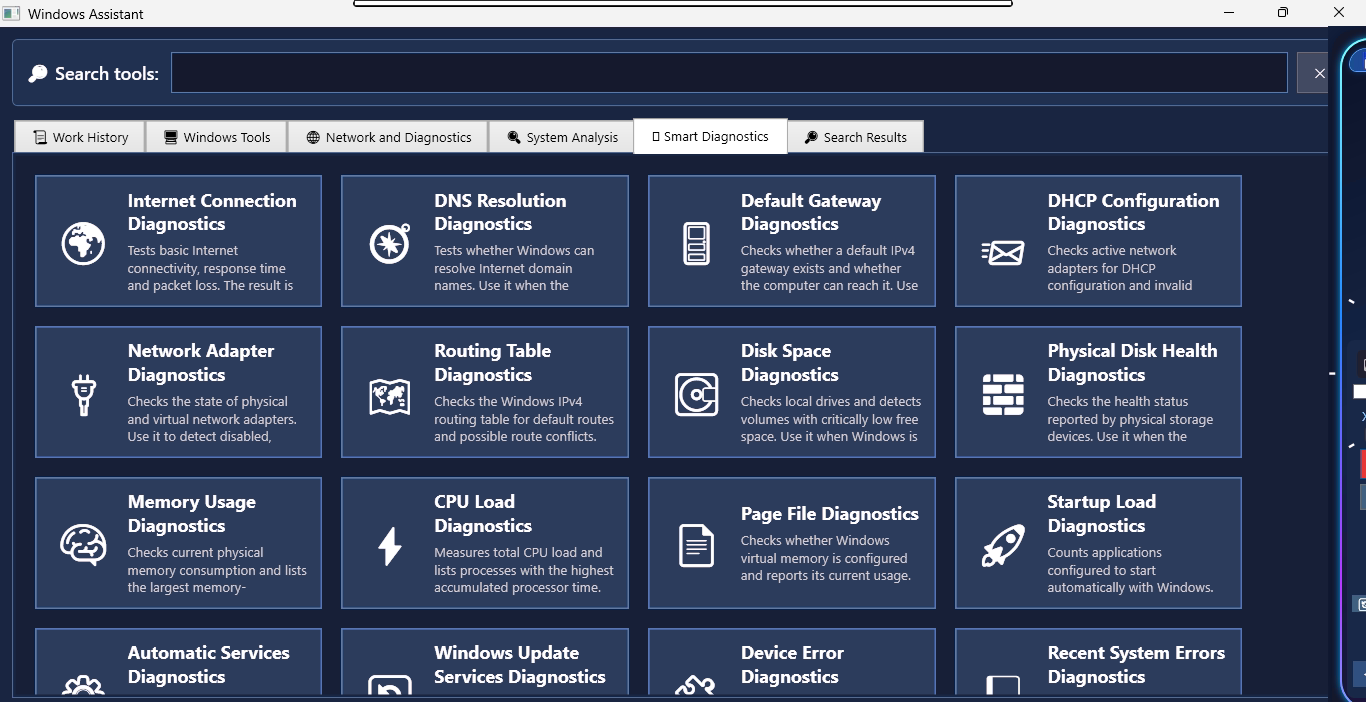This screenshot has width=1366, height=702.
Task: Click the disk icon of Disk Space Diagnostics
Action: [x=696, y=395]
